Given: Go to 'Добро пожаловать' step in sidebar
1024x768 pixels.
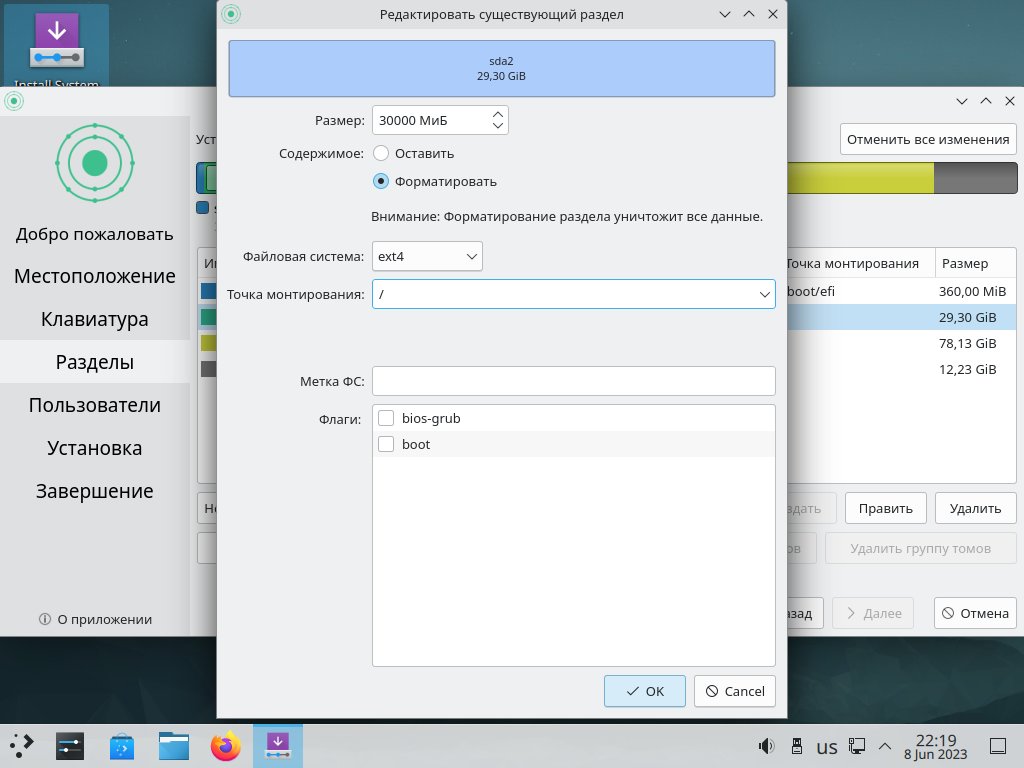Looking at the screenshot, I should point(95,234).
